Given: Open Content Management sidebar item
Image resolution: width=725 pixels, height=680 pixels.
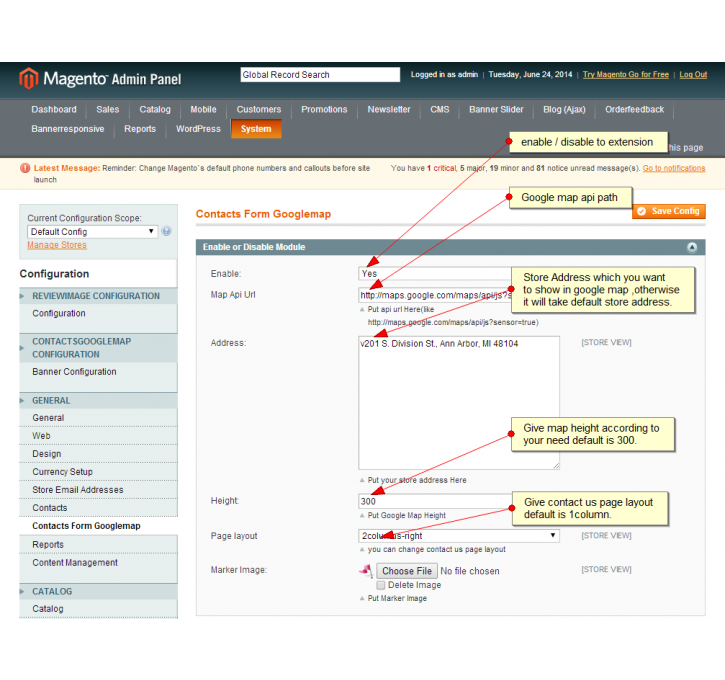Looking at the screenshot, I should click(x=75, y=563).
